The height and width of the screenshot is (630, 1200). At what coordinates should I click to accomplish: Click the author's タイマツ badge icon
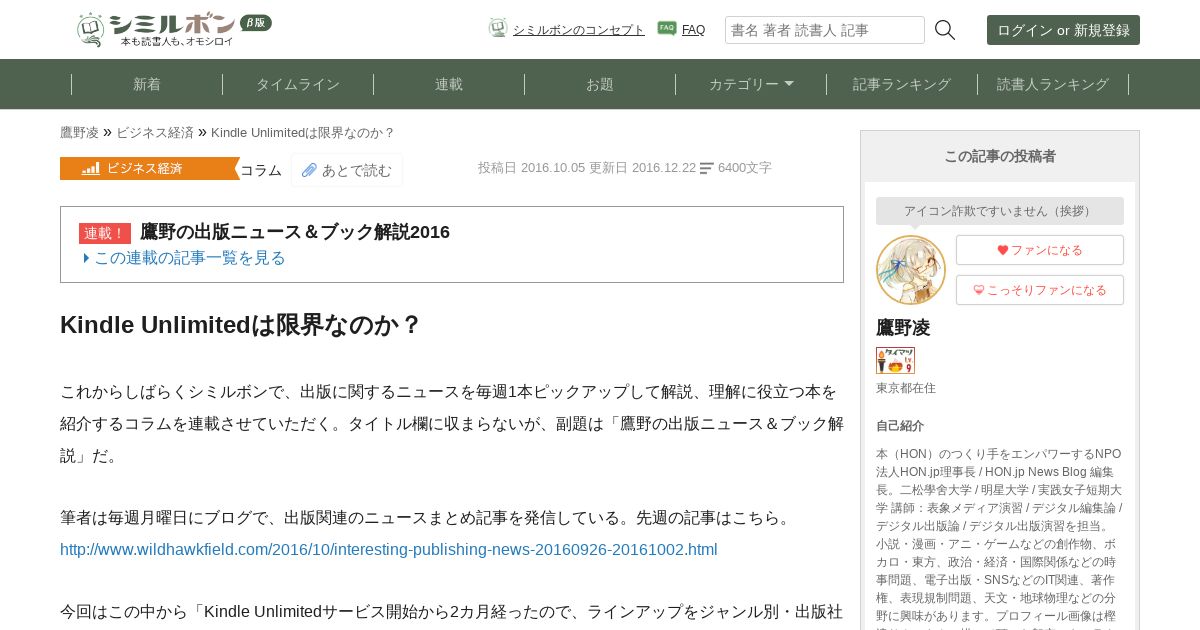[895, 360]
